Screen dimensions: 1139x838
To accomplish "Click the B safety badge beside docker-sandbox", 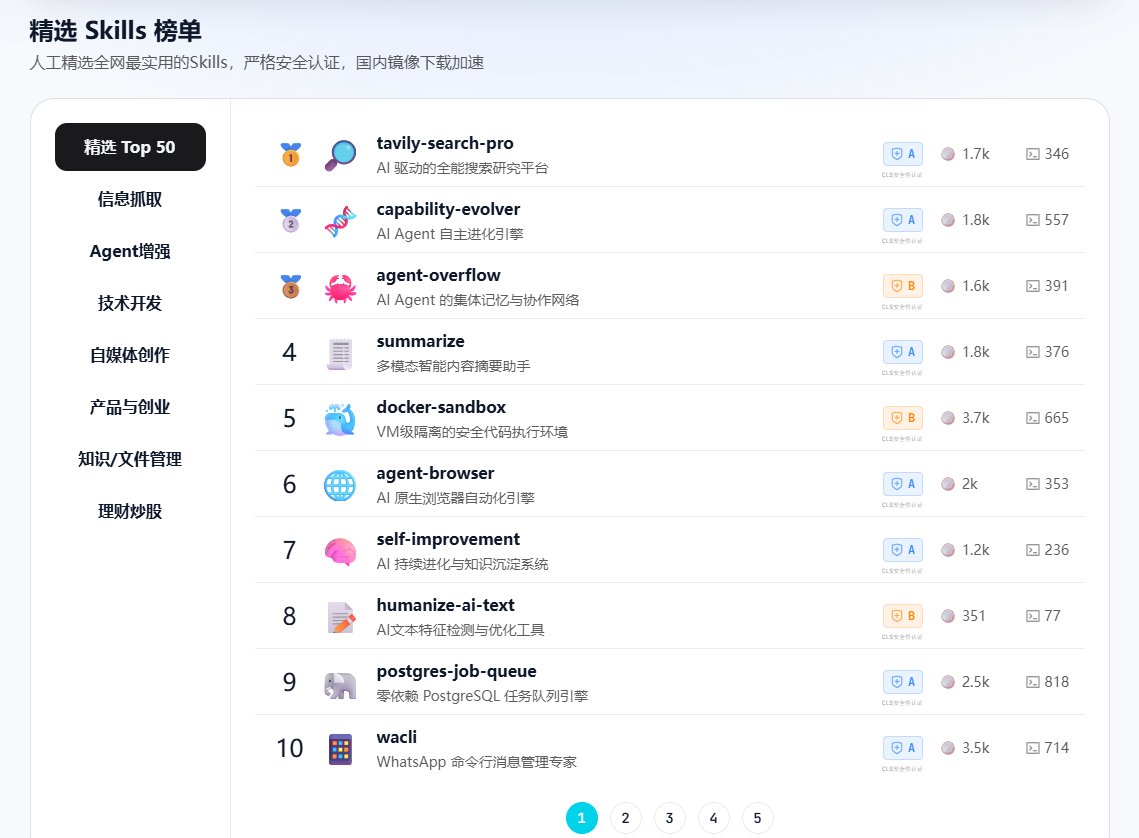I will coord(903,417).
